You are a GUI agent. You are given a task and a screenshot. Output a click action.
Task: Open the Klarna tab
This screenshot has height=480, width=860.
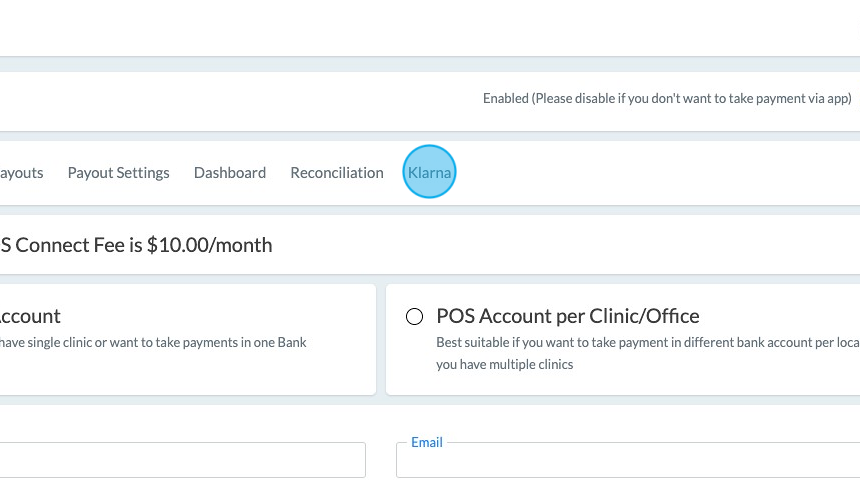[430, 173]
